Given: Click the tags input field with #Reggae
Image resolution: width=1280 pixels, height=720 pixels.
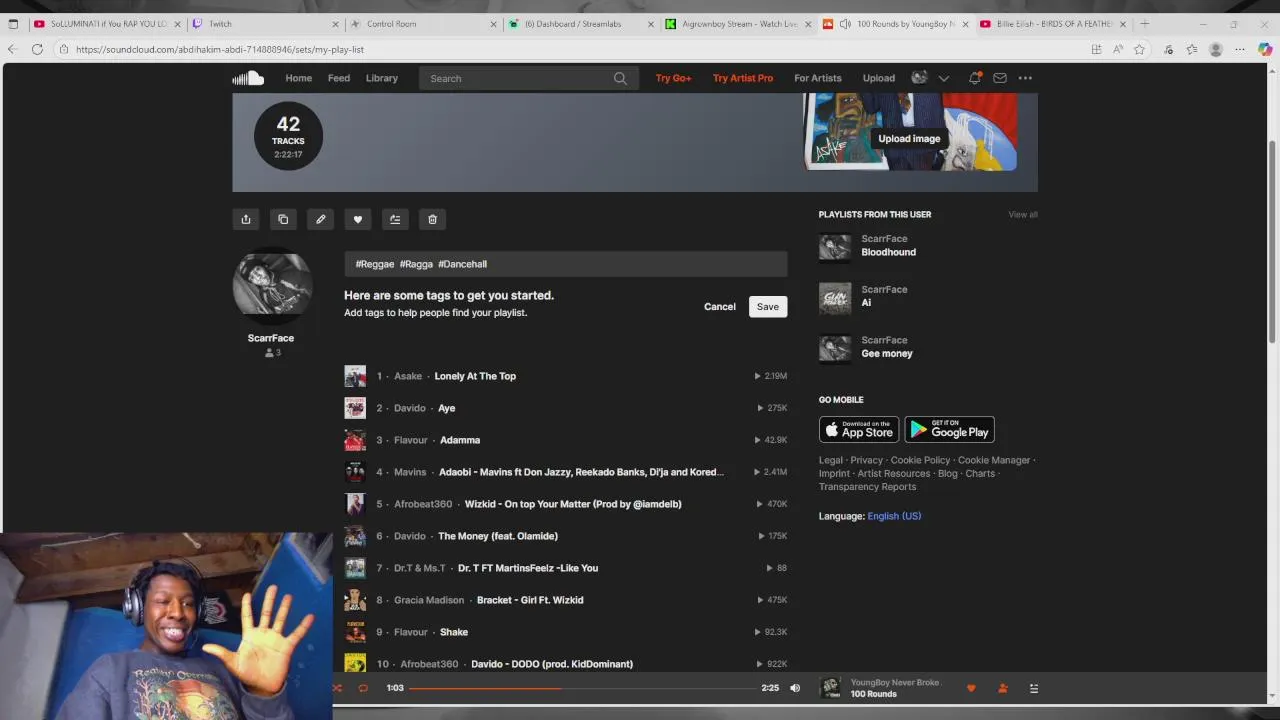Looking at the screenshot, I should tap(566, 264).
